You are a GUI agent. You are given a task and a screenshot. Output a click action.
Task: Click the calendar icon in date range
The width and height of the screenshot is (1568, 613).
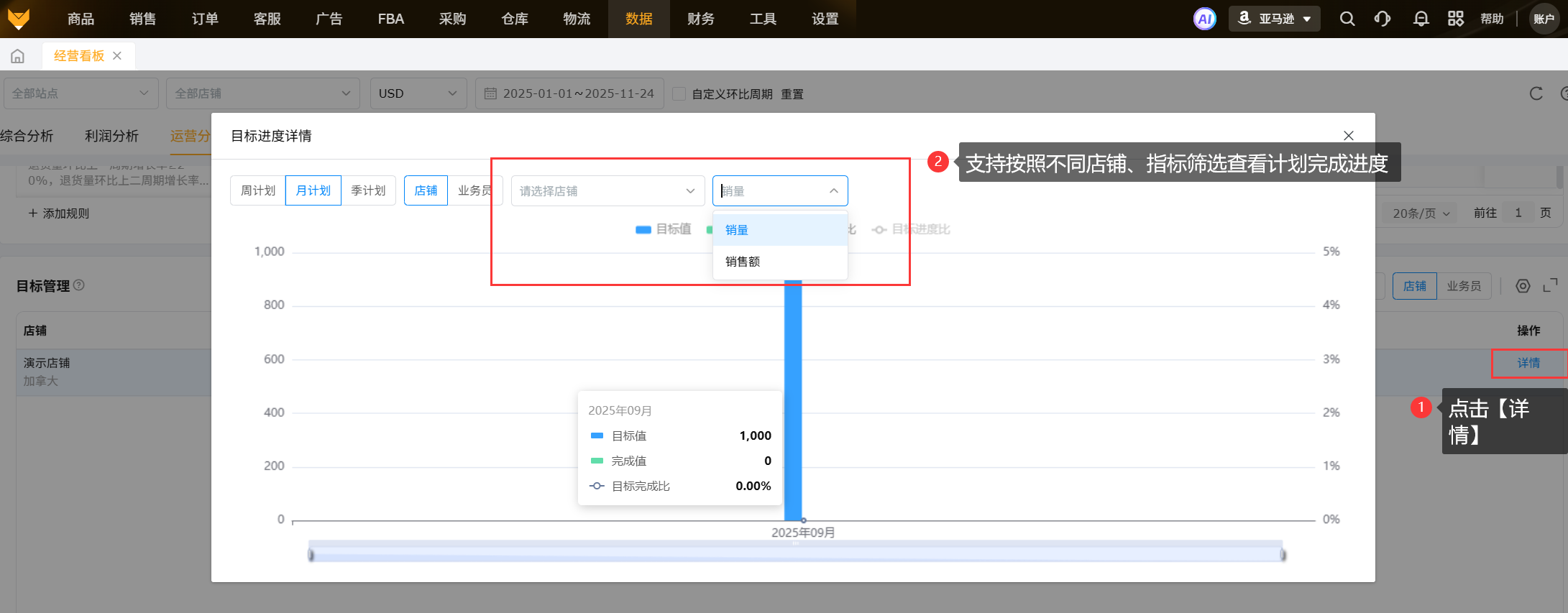click(x=490, y=93)
